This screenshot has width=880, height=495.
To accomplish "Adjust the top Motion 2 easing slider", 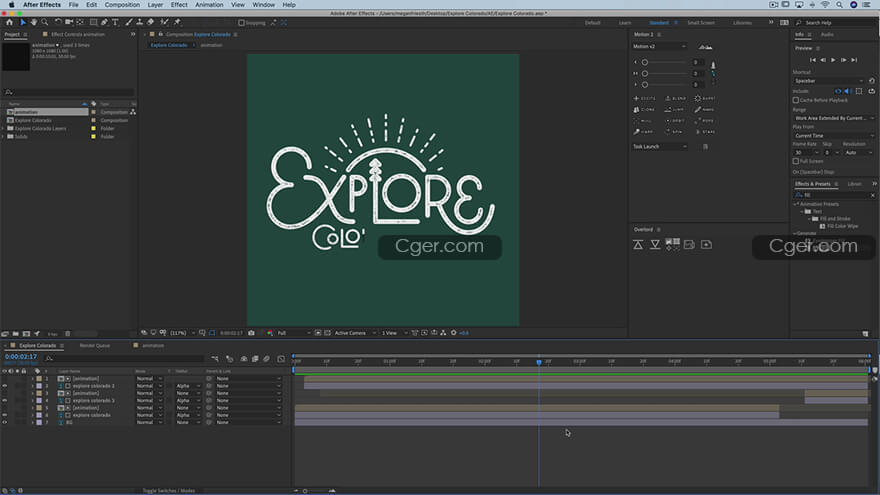I will (645, 62).
